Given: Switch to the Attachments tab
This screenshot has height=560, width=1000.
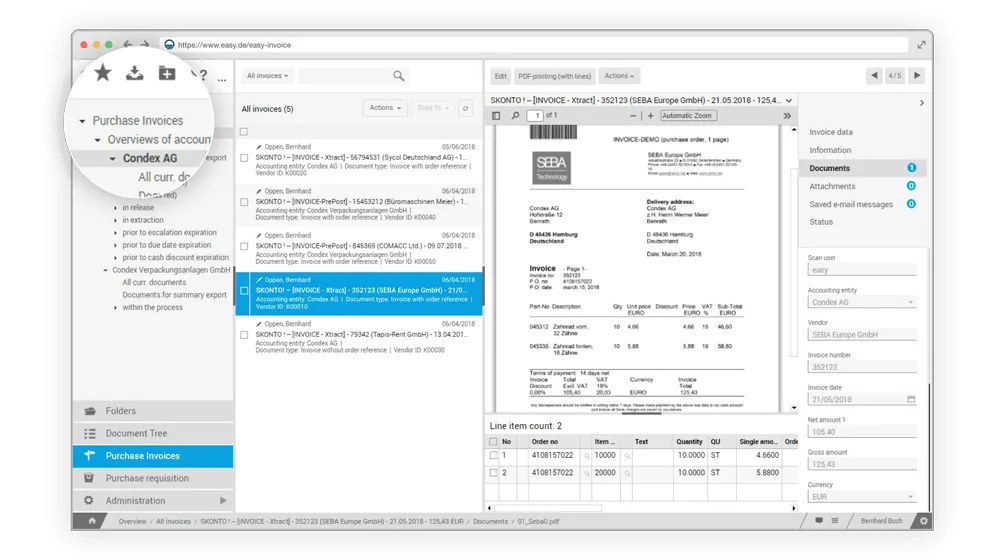Looking at the screenshot, I should 832,186.
